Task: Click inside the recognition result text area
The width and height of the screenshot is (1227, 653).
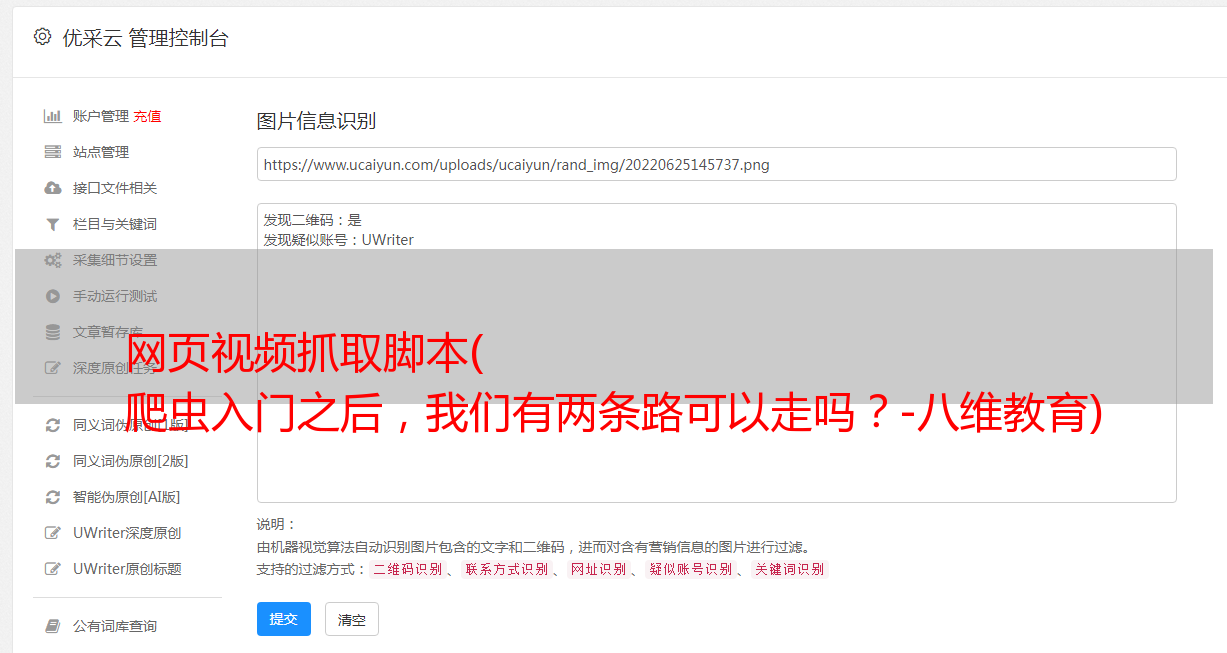Action: 716,353
